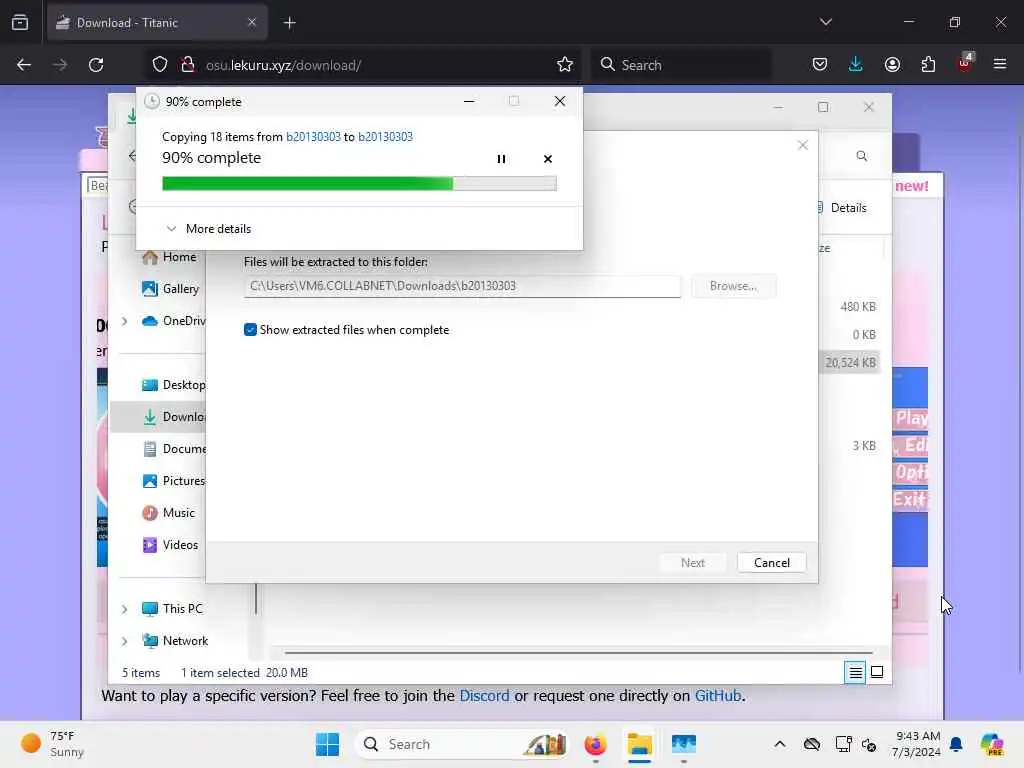Save page to Pocket

(x=820, y=65)
